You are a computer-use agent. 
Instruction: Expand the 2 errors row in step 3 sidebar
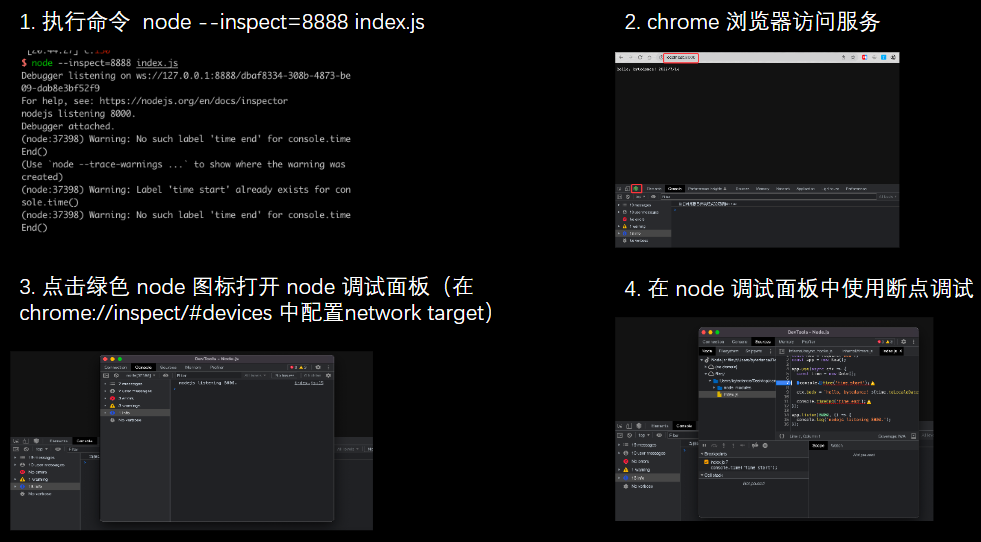[105, 398]
